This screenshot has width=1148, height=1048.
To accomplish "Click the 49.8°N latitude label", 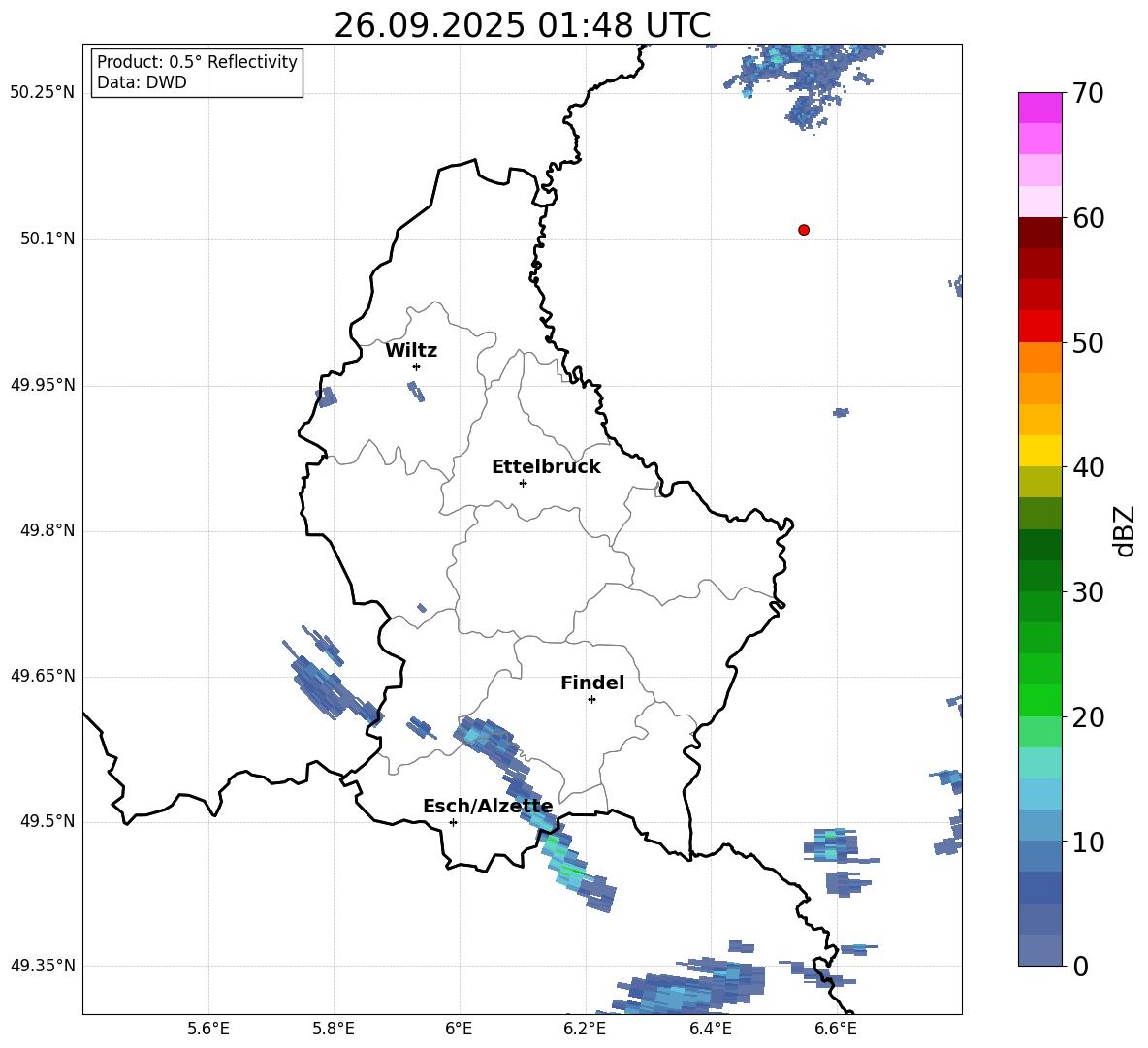I will pyautogui.click(x=47, y=530).
